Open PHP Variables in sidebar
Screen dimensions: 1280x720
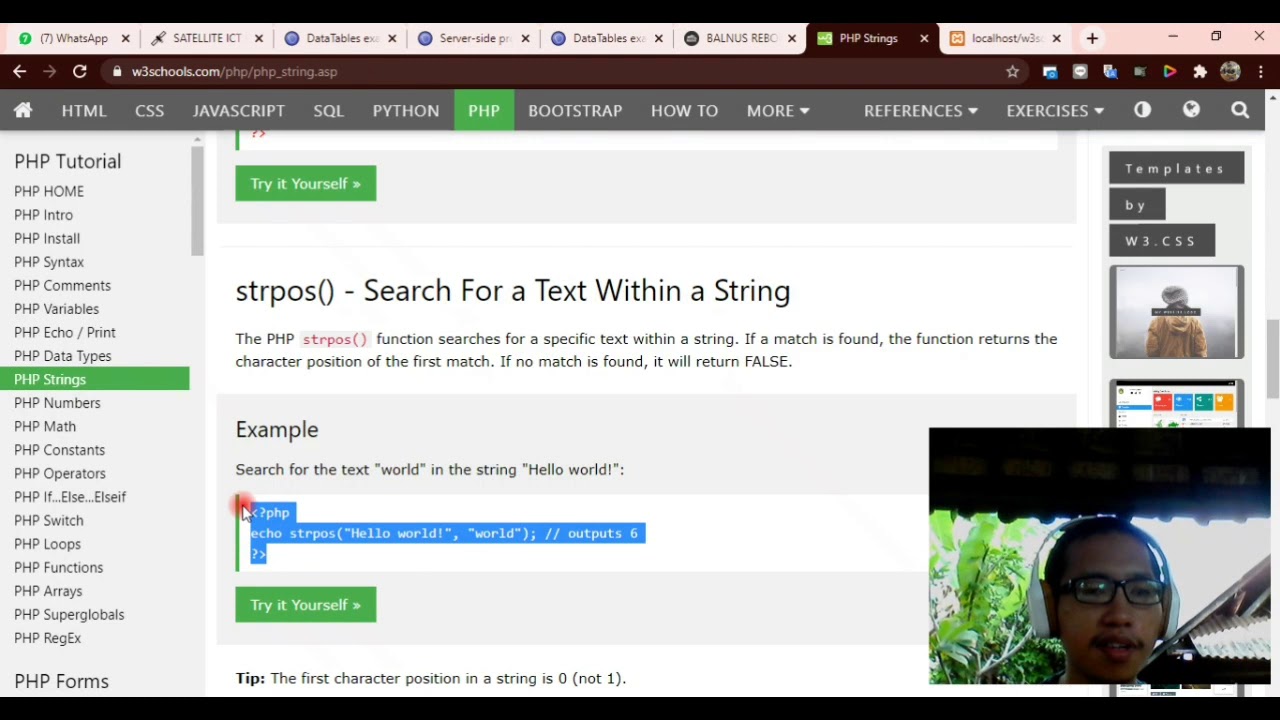(x=56, y=309)
